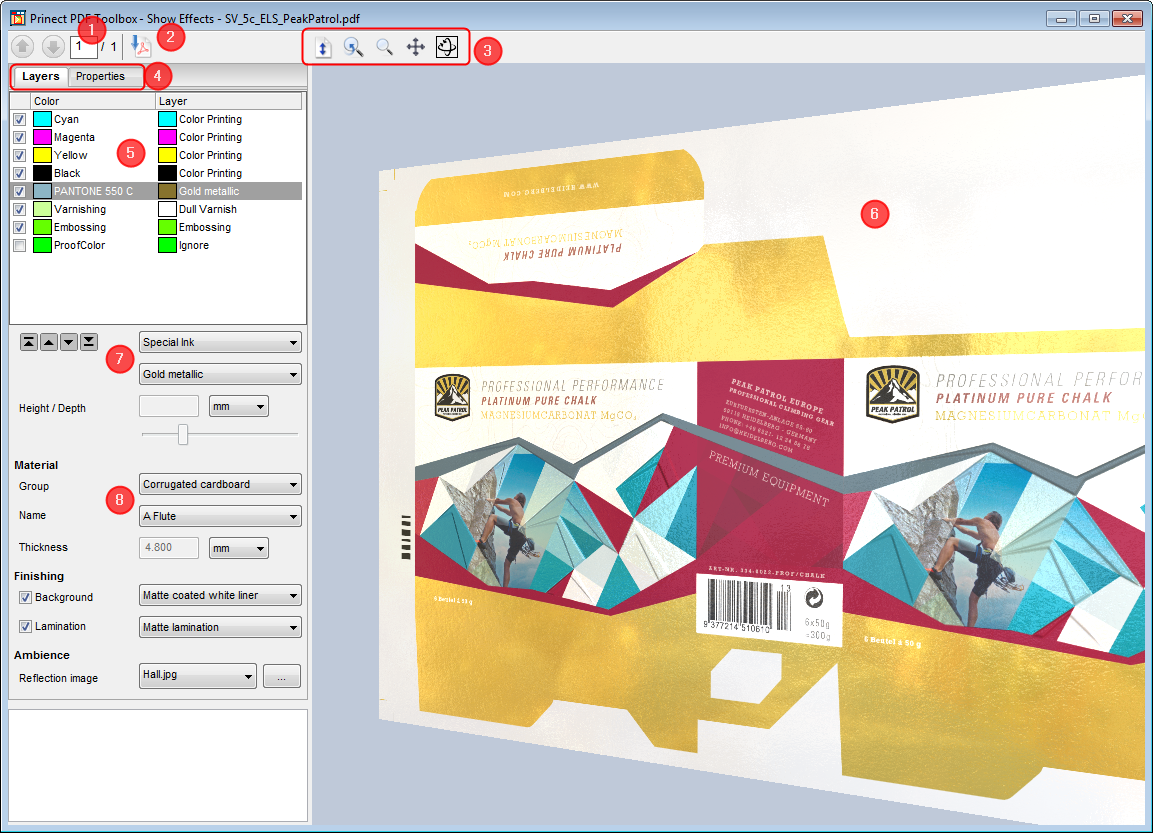Move layer to bottom of list
This screenshot has height=833, width=1153.
coord(89,342)
